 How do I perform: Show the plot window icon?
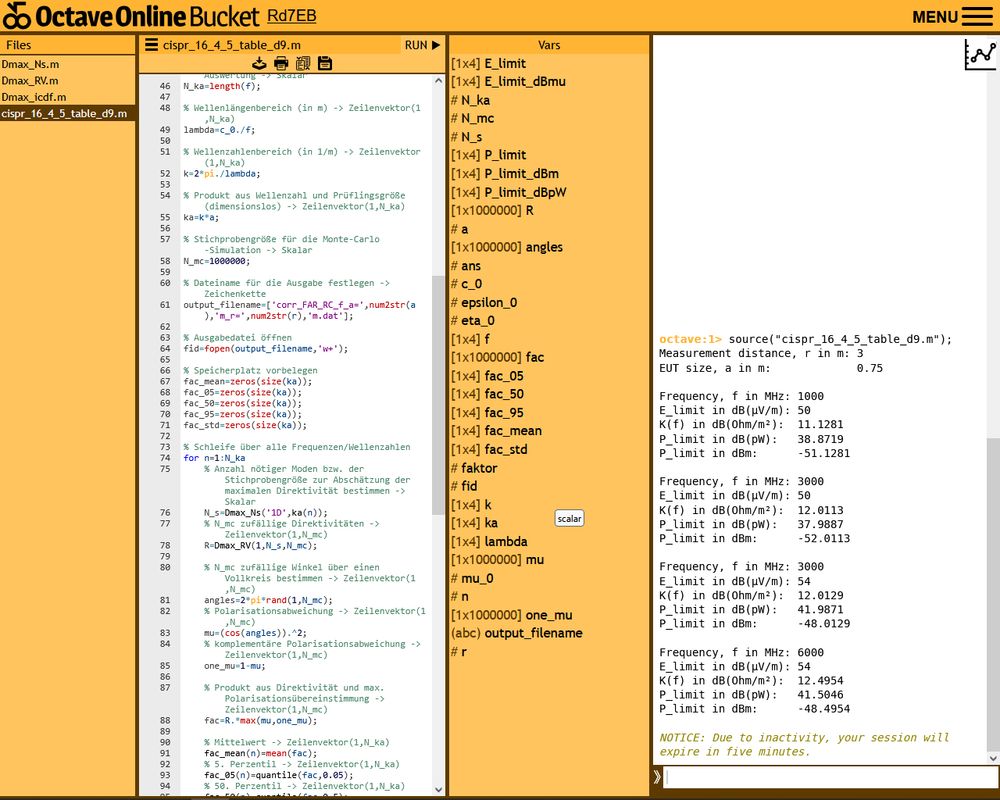980,54
